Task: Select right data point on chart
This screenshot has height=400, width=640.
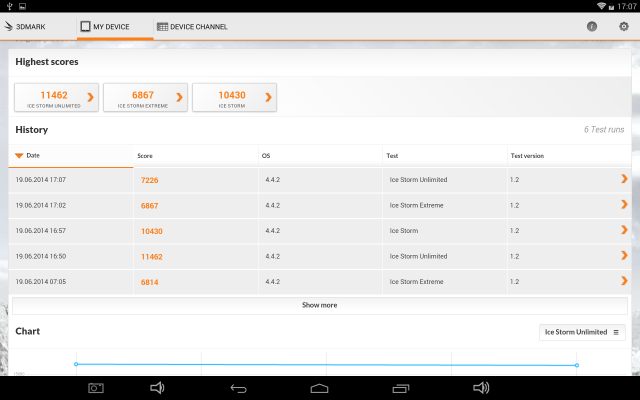Action: (577, 365)
